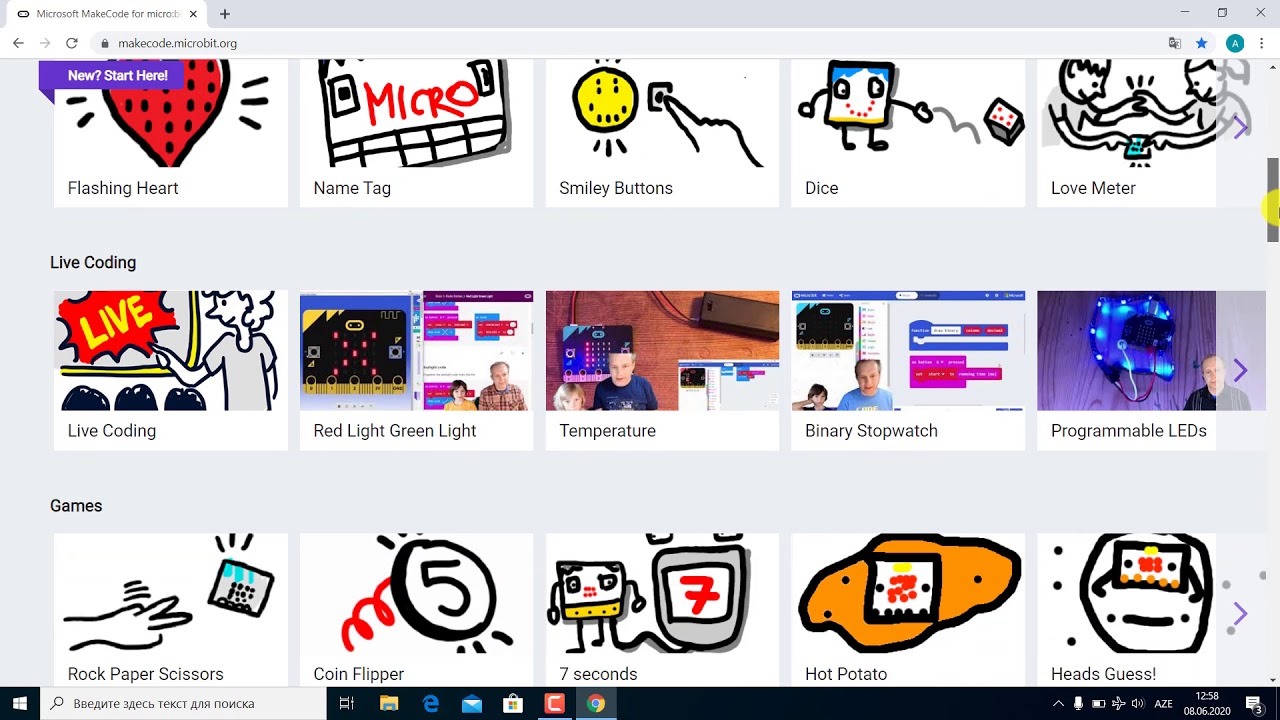The image size is (1280, 720).
Task: Open the volume control in system tray
Action: [x=1137, y=703]
